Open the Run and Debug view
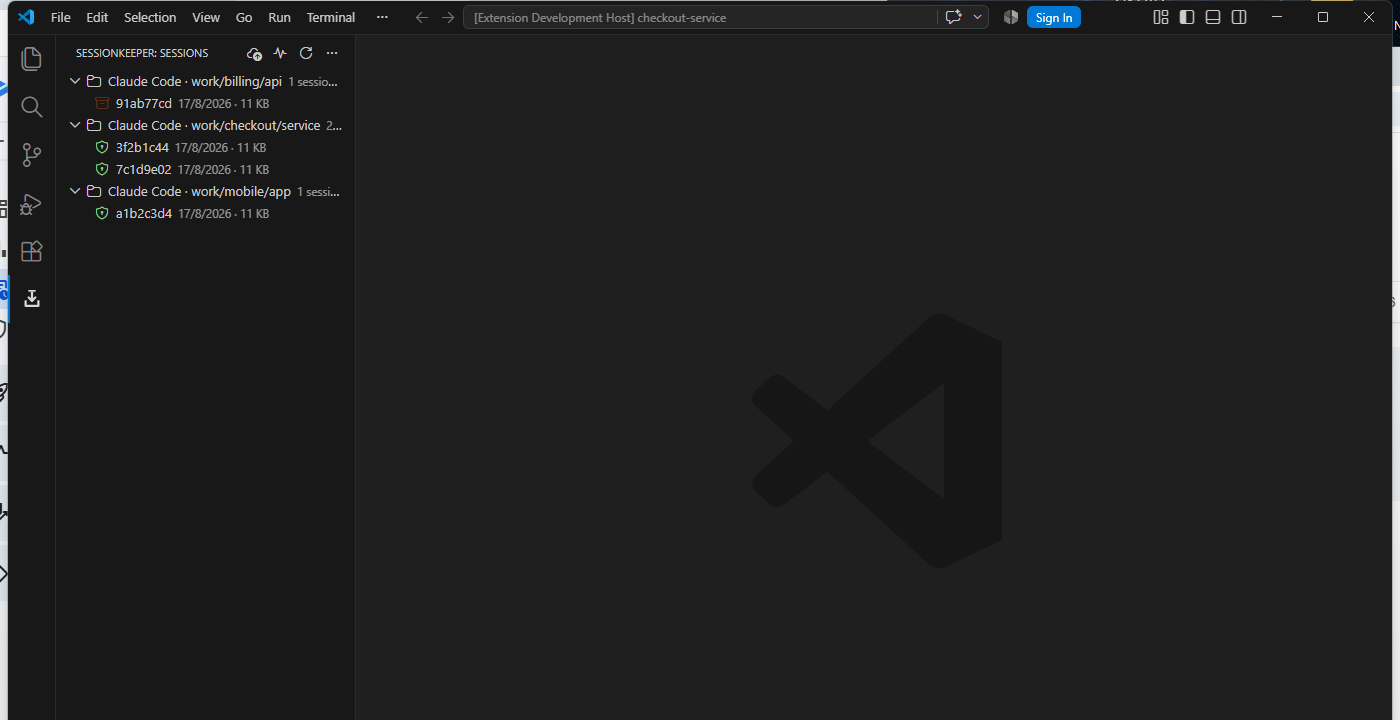1400x720 pixels. pos(32,203)
